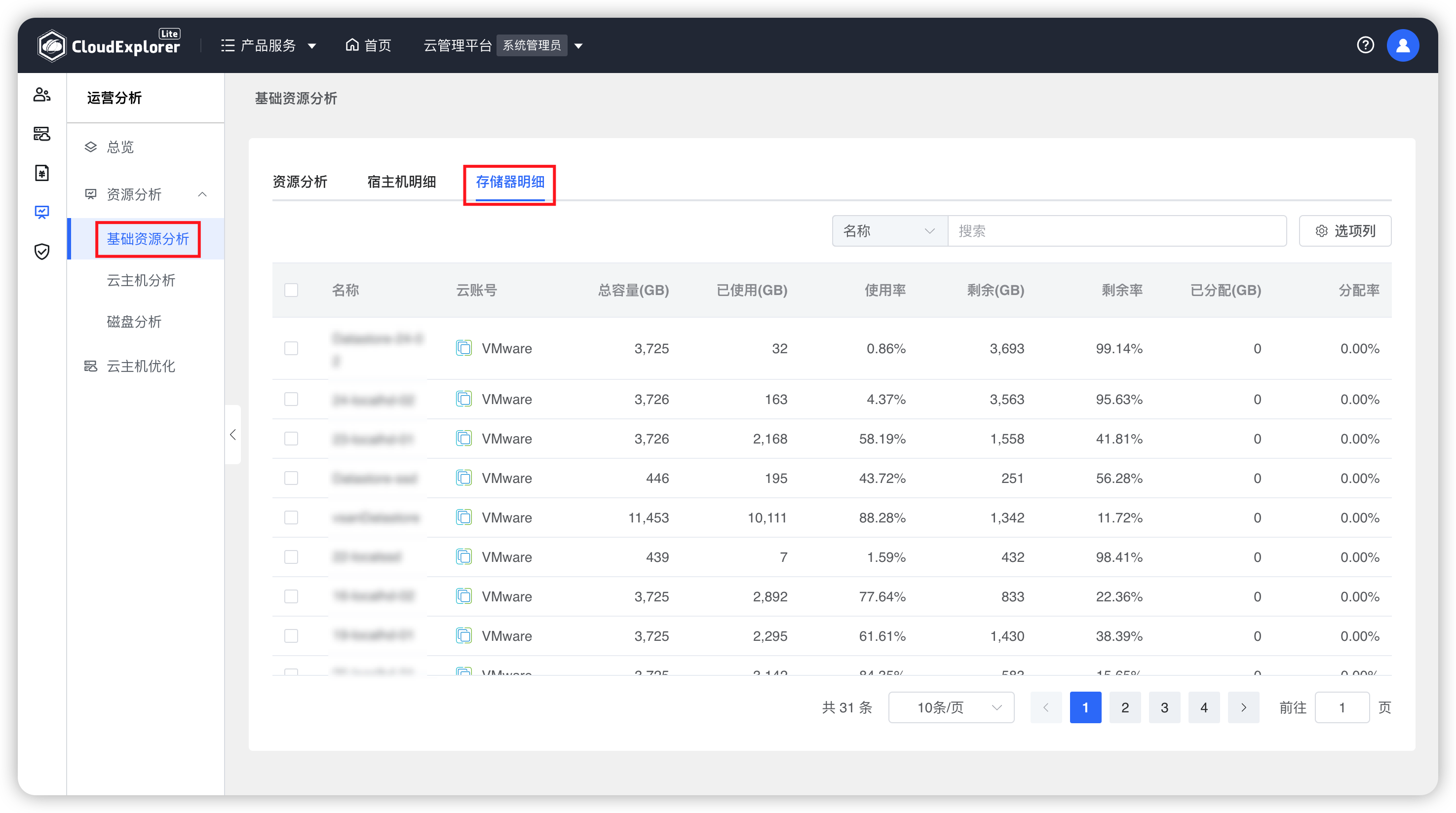Select 基础资源分析 in the sidebar
The width and height of the screenshot is (1456, 813).
click(x=148, y=238)
